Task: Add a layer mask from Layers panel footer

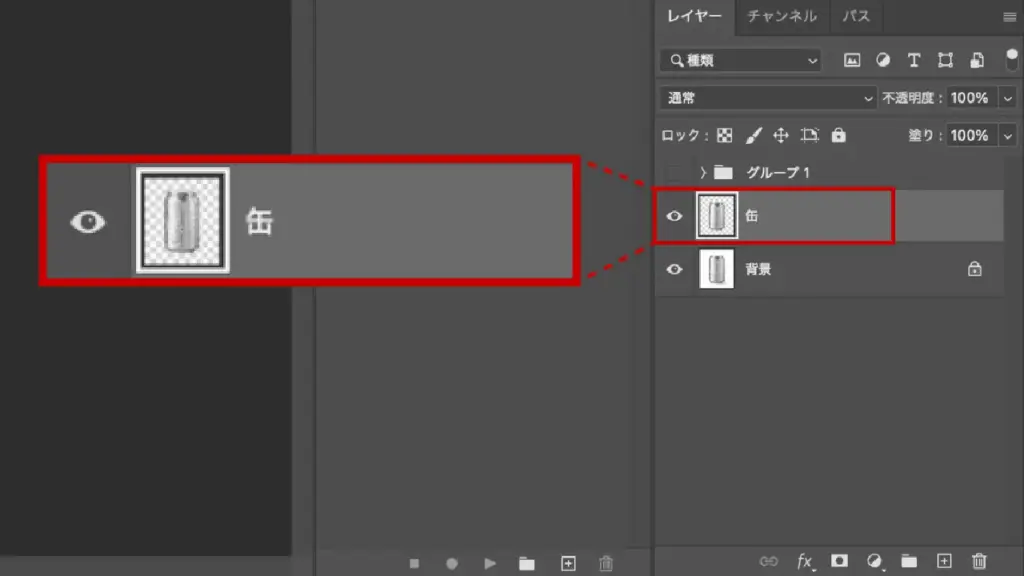Action: tap(840, 562)
